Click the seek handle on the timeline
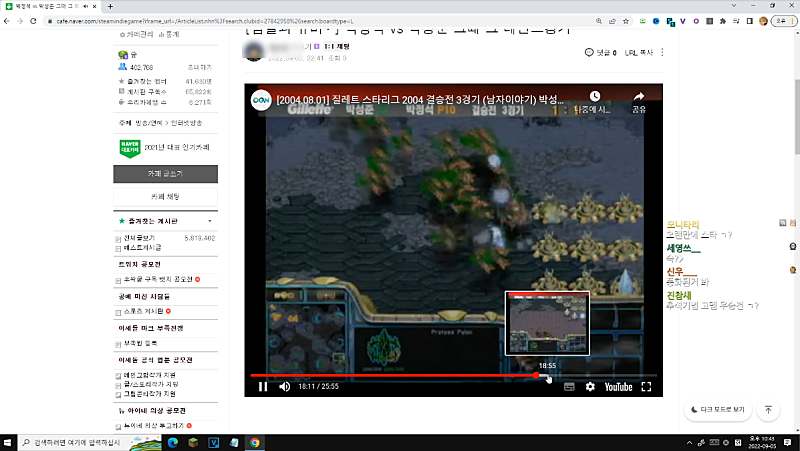 536,375
